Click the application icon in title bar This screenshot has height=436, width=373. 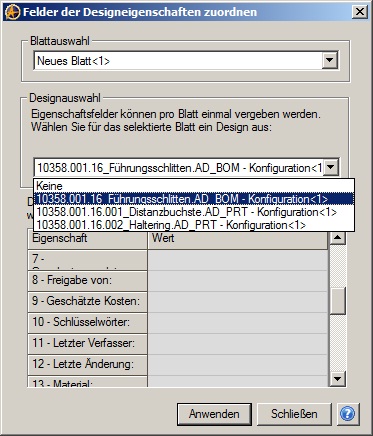click(13, 12)
